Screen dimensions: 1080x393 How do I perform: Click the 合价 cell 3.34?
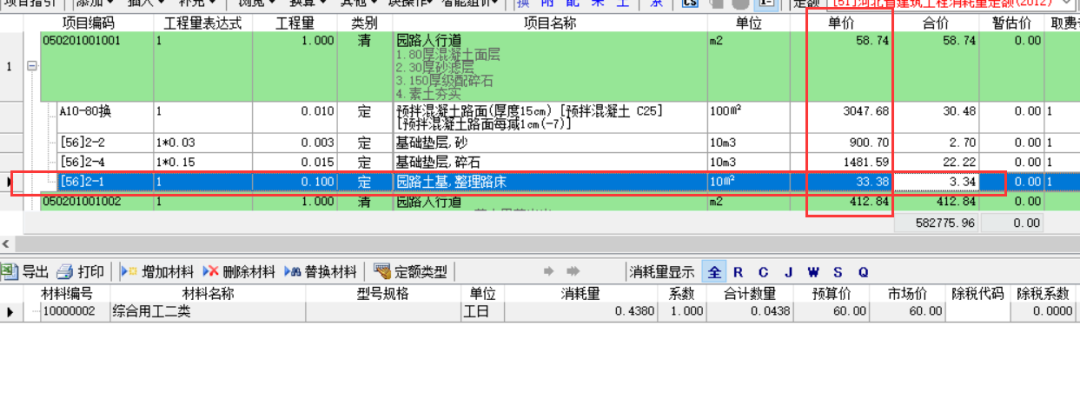[x=936, y=182]
